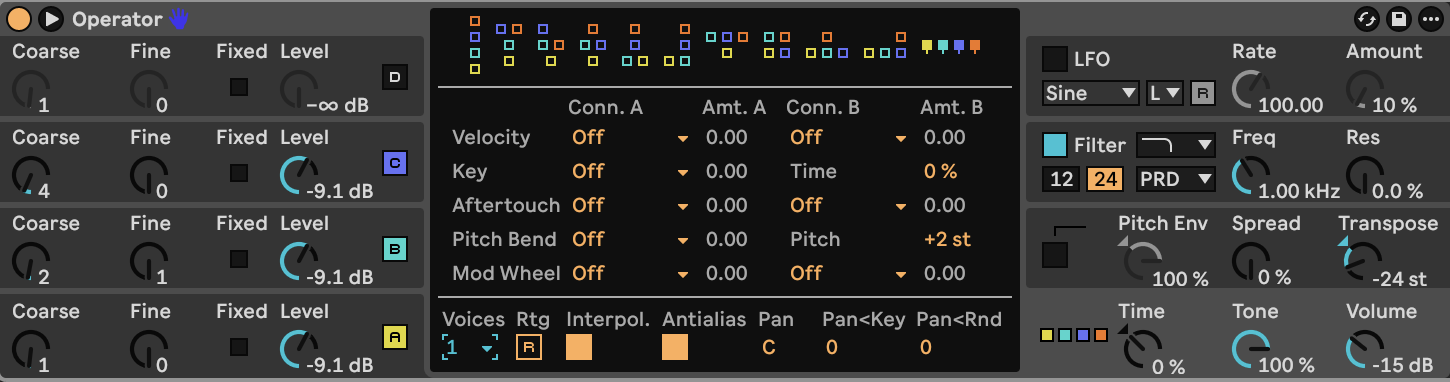Select oscillator A yellow button
This screenshot has height=382, width=1450.
tap(395, 337)
